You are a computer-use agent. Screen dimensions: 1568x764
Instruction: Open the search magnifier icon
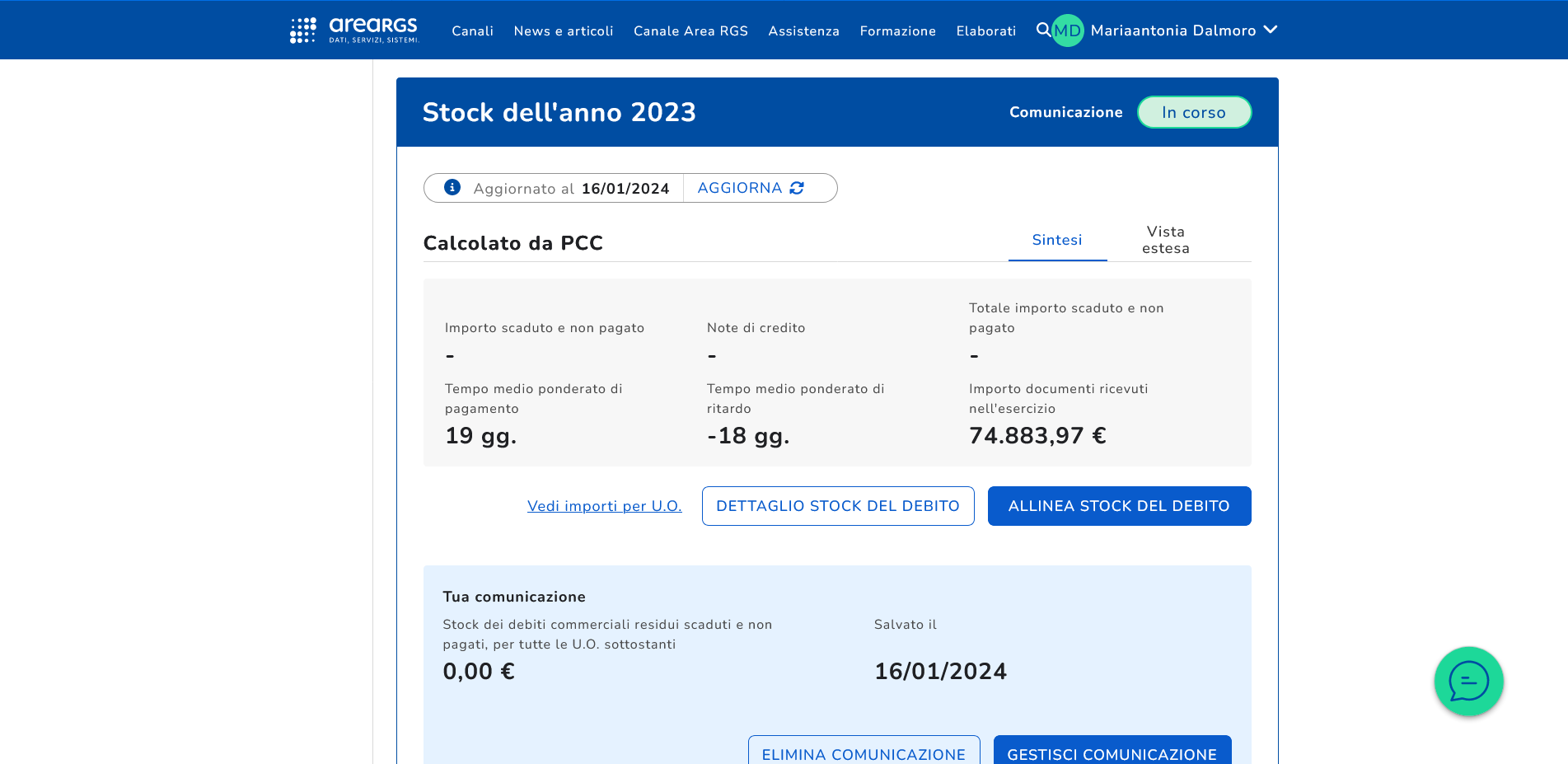(1043, 30)
